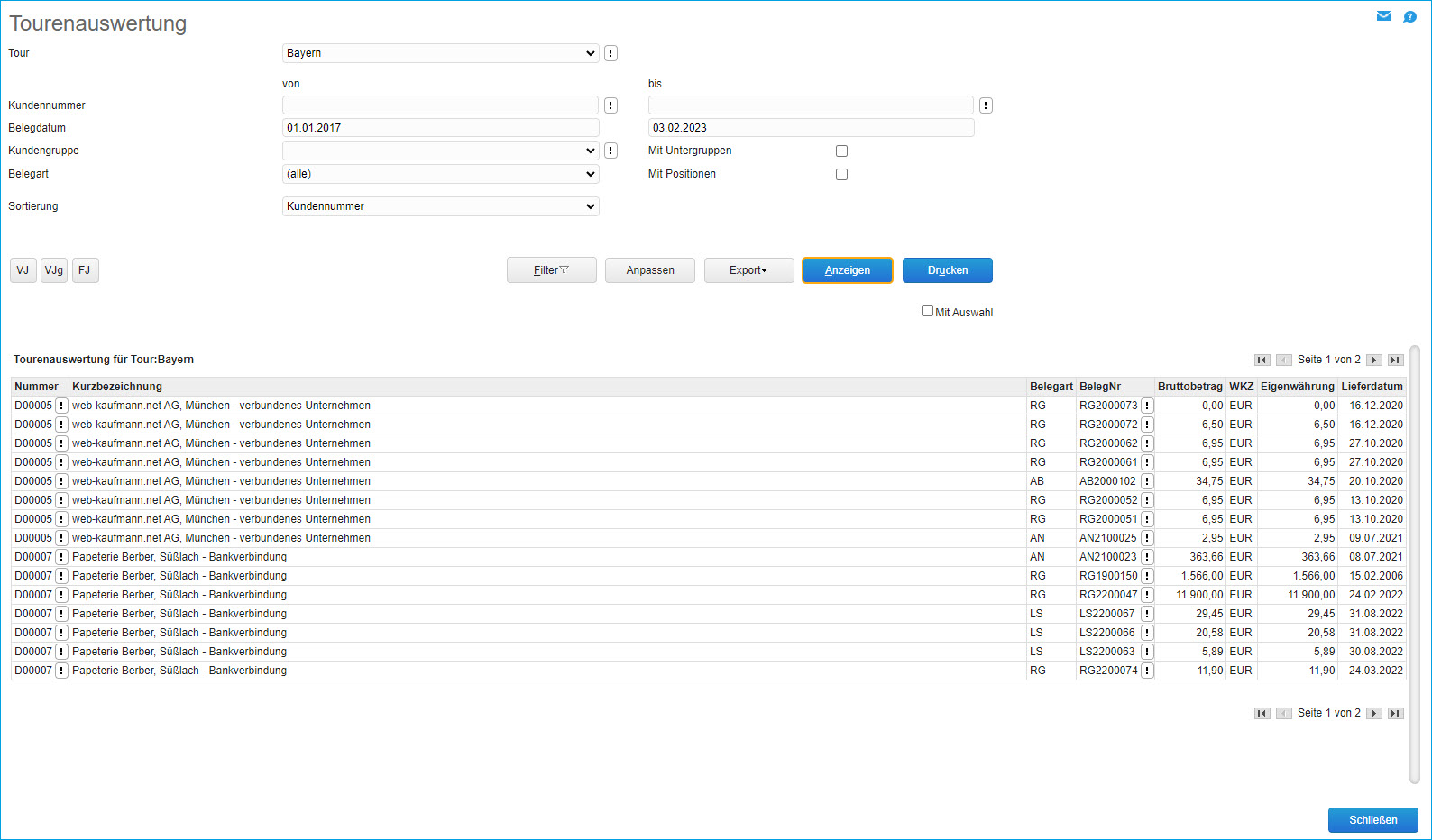Click info icon next to Kundengruppe dropdown
1432x840 pixels.
click(x=610, y=151)
